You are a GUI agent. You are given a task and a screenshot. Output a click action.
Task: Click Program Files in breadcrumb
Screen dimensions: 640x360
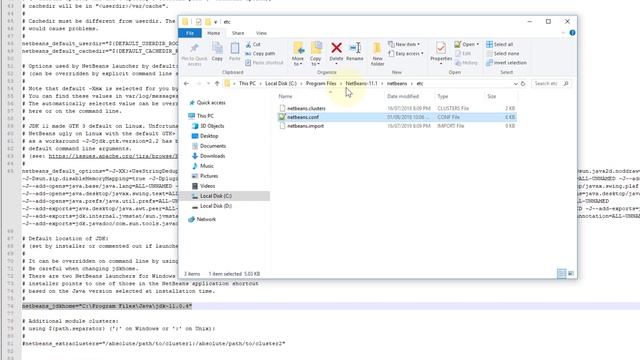tap(321, 84)
